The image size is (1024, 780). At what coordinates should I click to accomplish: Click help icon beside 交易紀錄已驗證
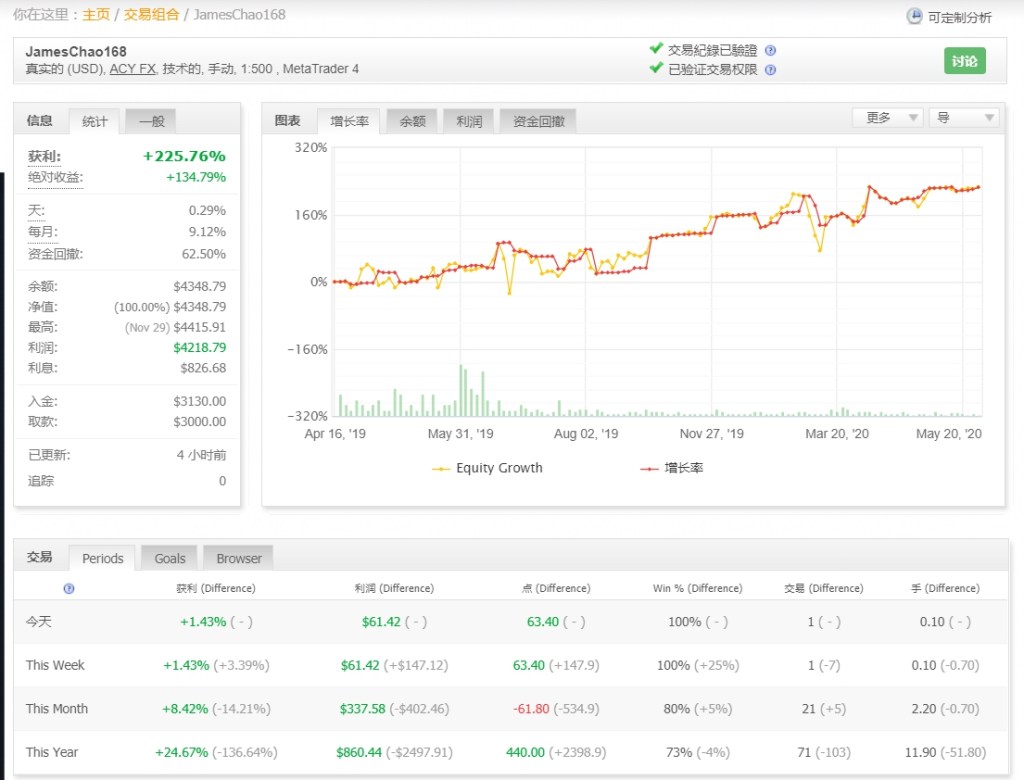click(x=770, y=50)
